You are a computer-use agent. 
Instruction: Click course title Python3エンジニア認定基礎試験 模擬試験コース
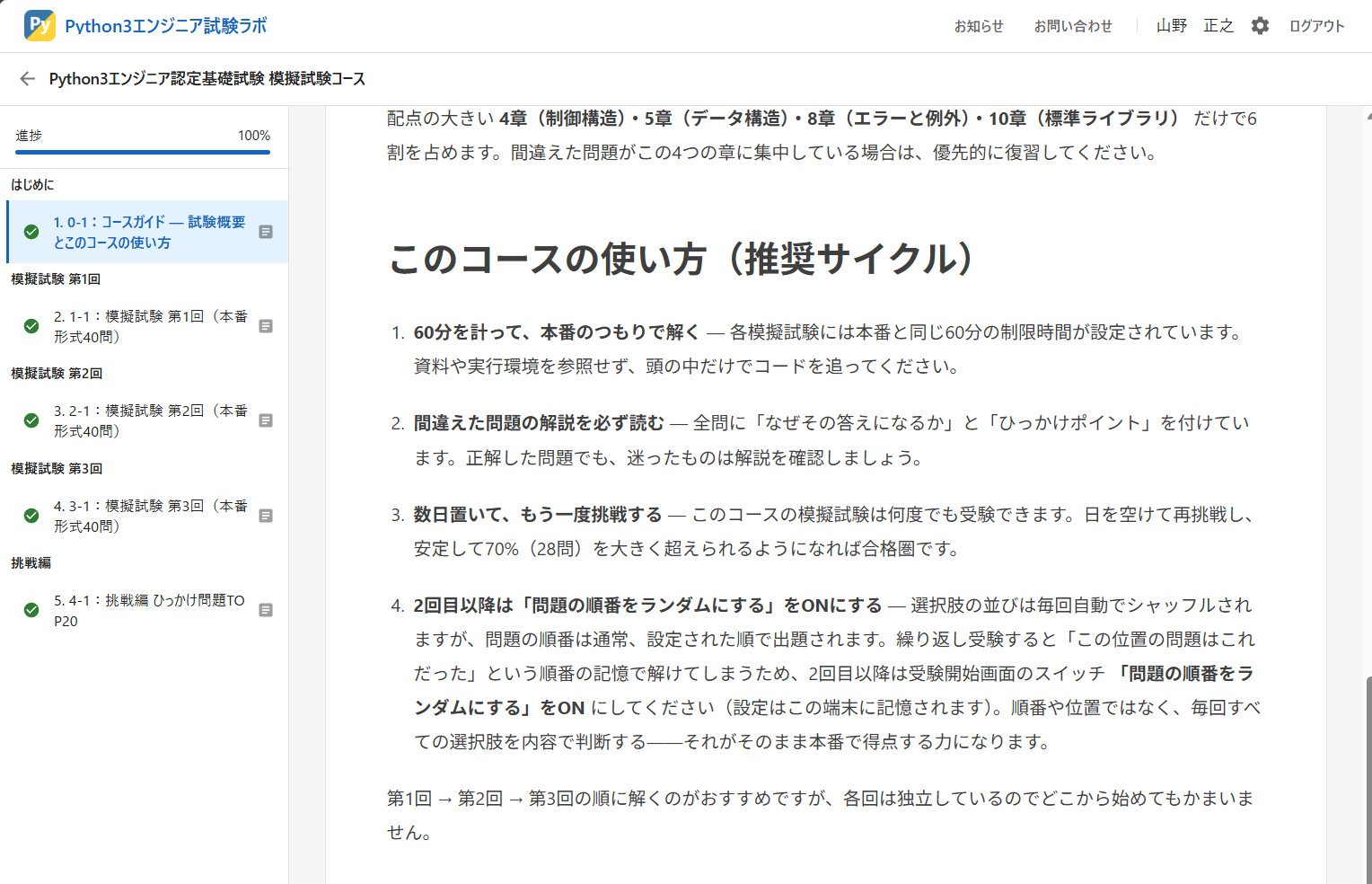tap(207, 79)
